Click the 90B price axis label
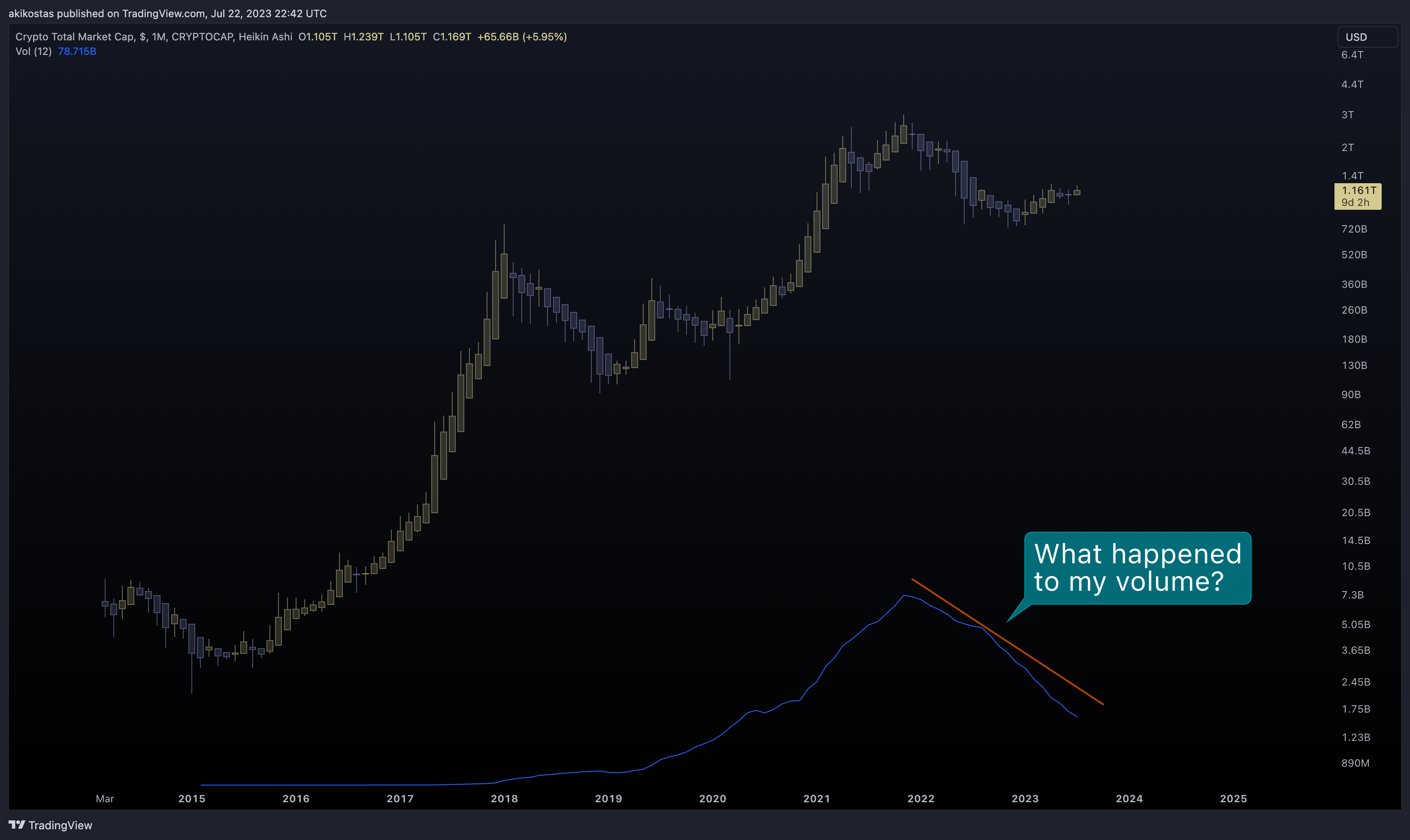Image resolution: width=1410 pixels, height=840 pixels. coord(1351,395)
